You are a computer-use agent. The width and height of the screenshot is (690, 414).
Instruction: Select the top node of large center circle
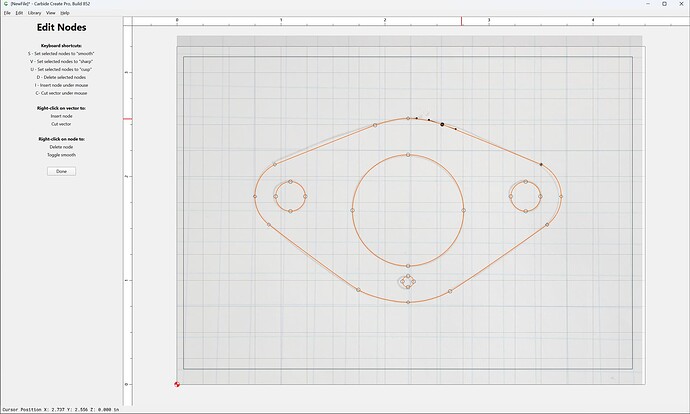[x=408, y=155]
